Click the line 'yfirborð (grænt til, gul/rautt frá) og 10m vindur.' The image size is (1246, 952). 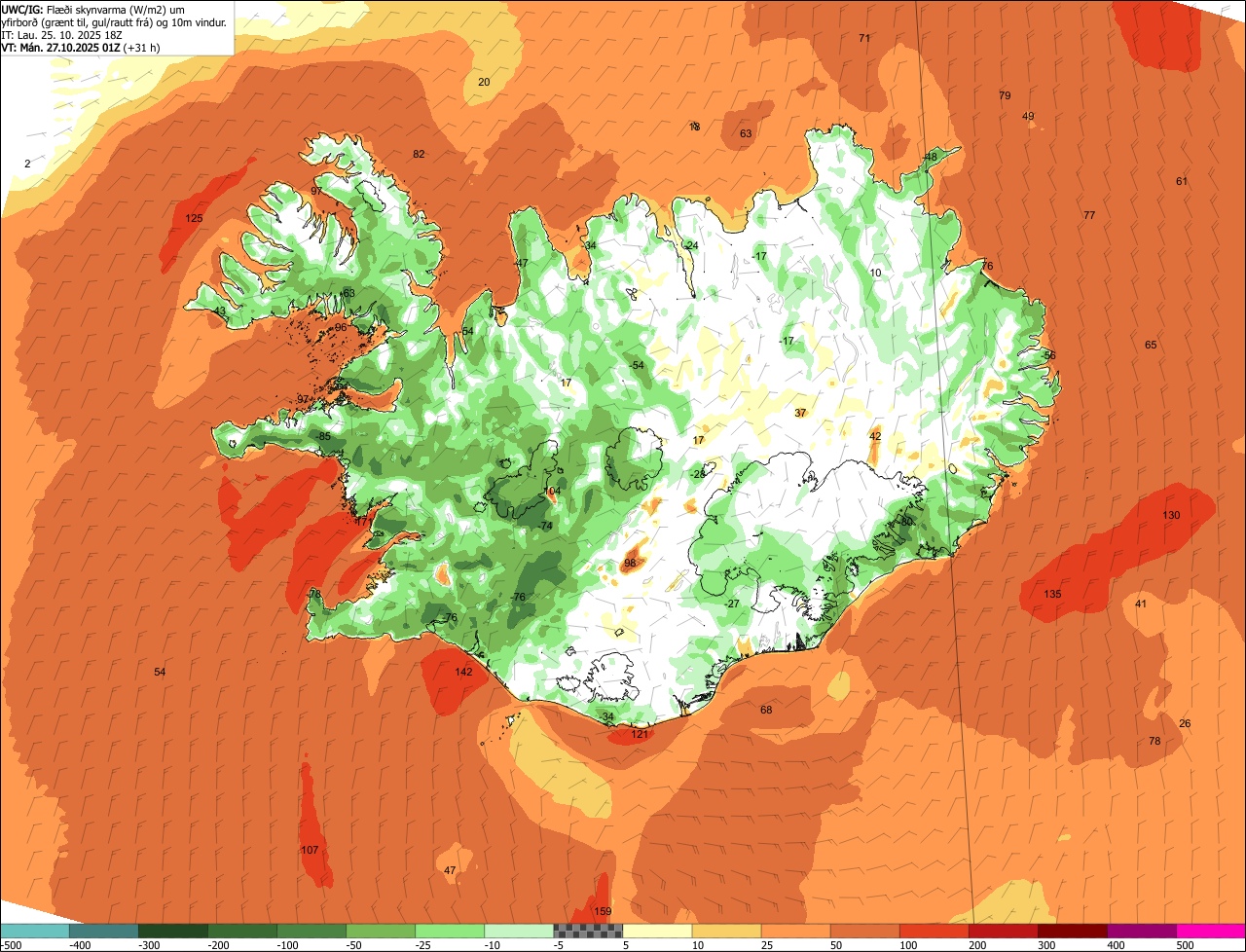[114, 22]
